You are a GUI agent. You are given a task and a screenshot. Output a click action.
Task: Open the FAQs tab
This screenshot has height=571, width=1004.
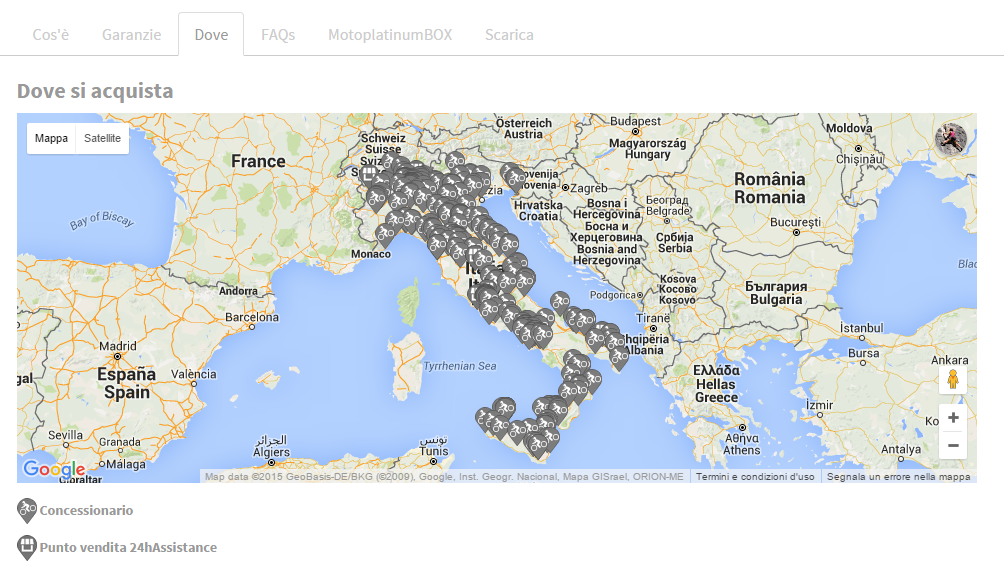(x=278, y=34)
